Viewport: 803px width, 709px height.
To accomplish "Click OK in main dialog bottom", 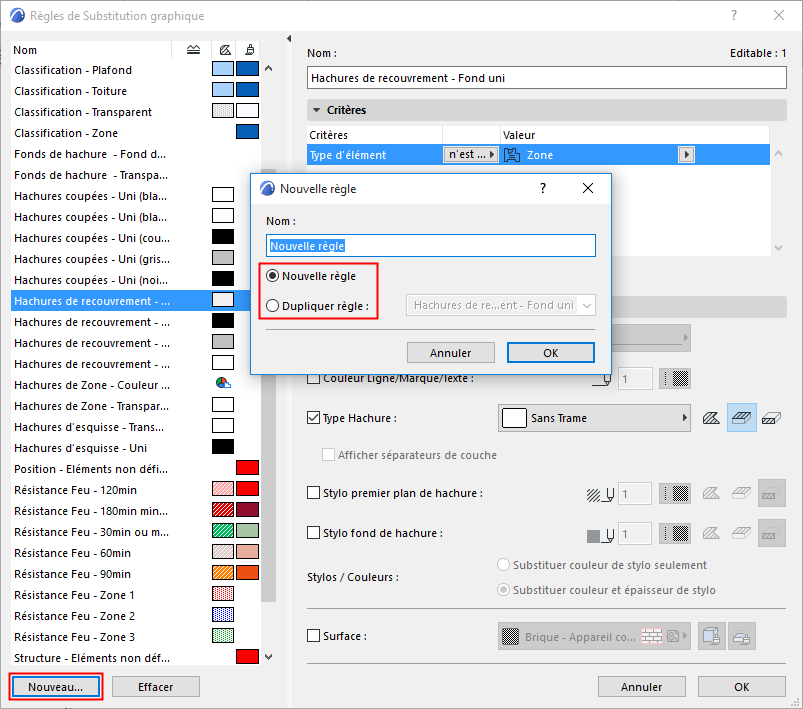I will (742, 687).
